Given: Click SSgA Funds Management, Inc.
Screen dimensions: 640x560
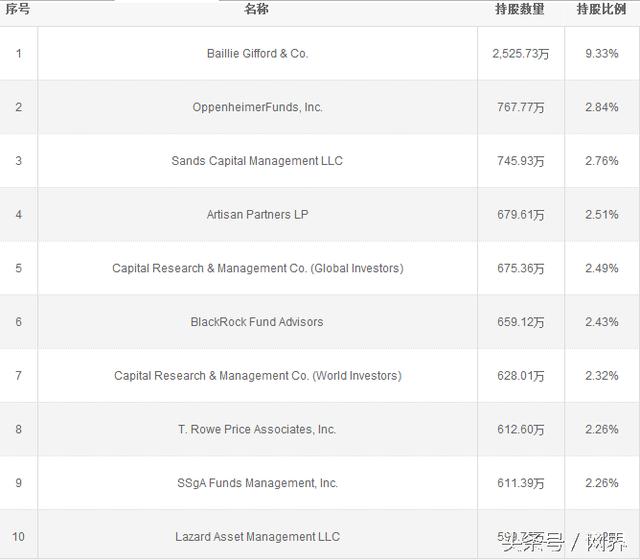Looking at the screenshot, I should 257,483.
